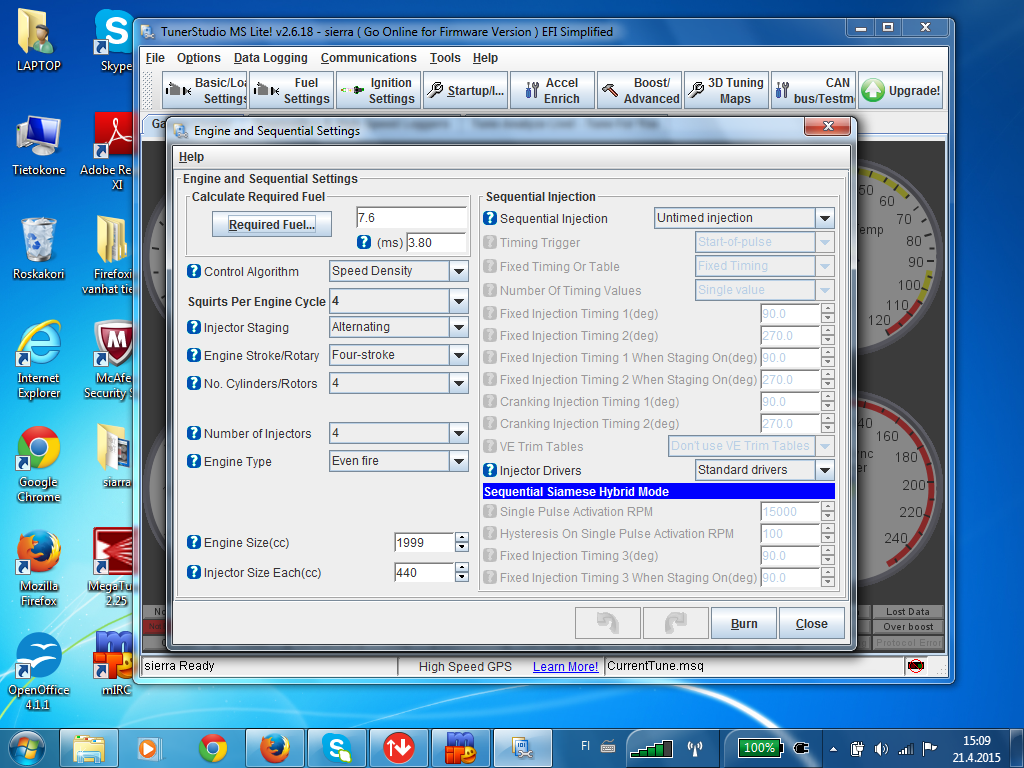This screenshot has height=768, width=1024.
Task: Open Skype from the taskbar
Action: 337,748
